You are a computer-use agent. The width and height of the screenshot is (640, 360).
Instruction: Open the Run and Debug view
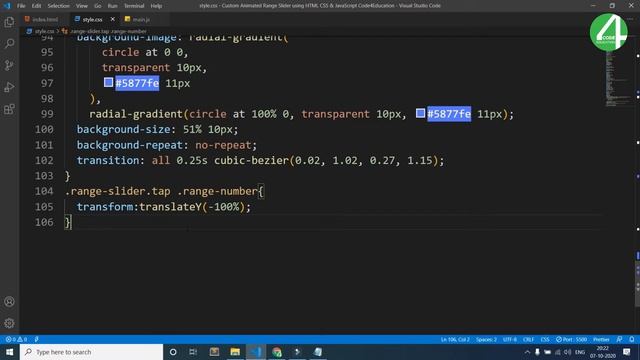(x=9, y=87)
